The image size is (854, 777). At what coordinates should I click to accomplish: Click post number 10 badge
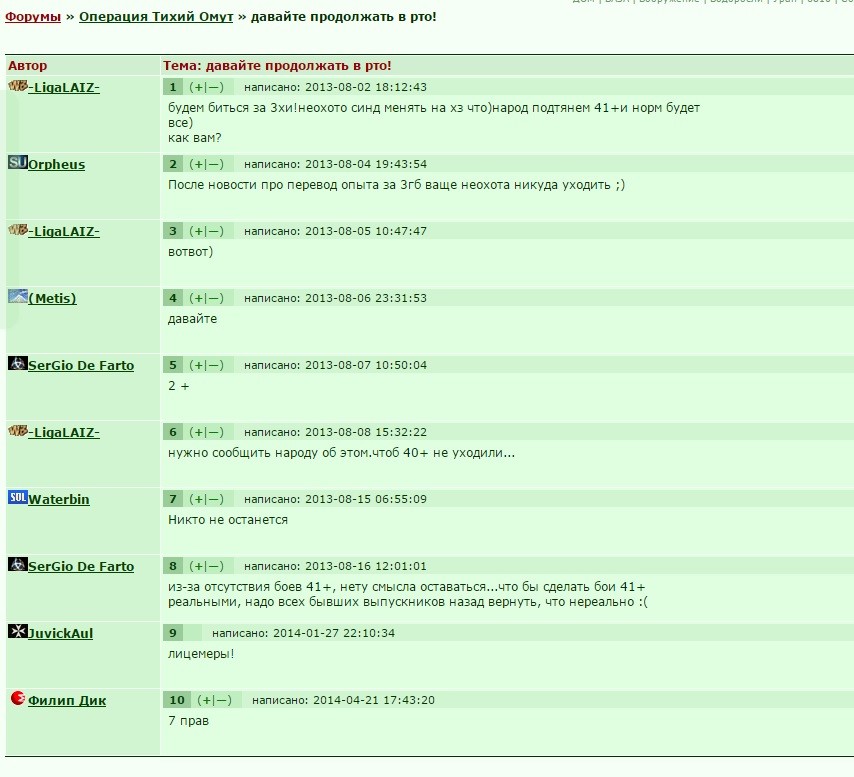(x=177, y=700)
